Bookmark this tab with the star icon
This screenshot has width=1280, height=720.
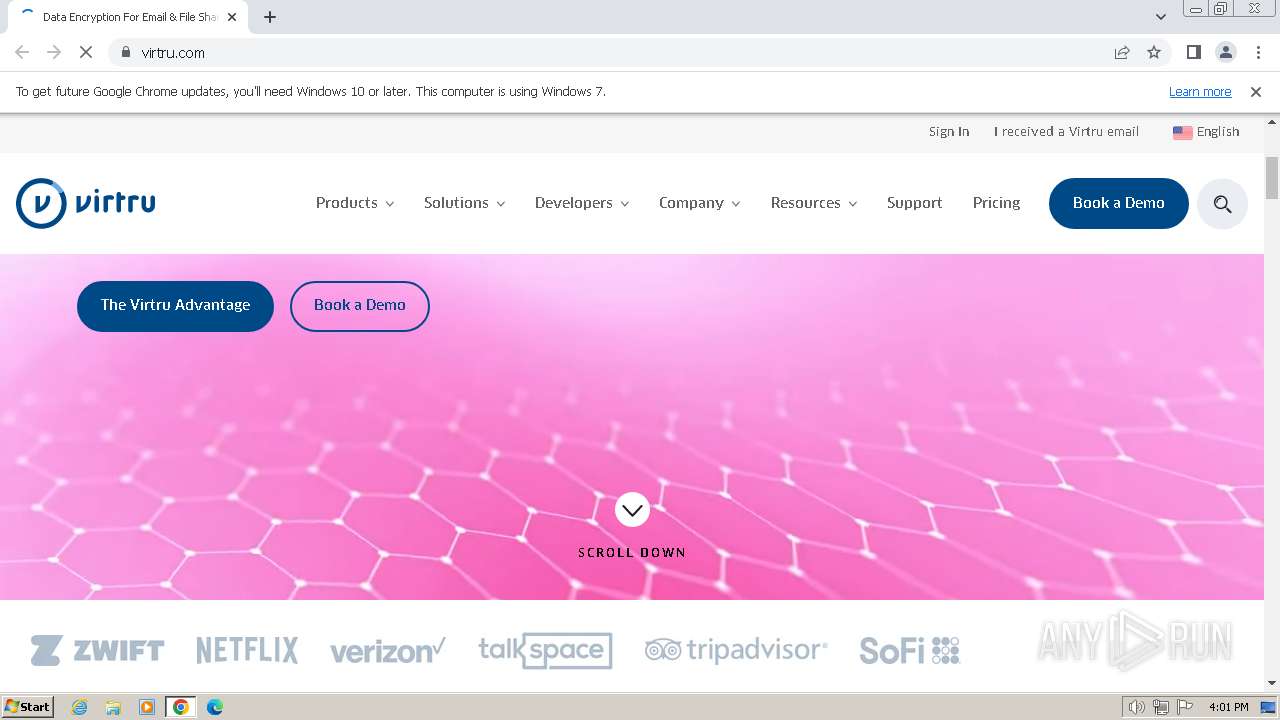click(x=1154, y=52)
